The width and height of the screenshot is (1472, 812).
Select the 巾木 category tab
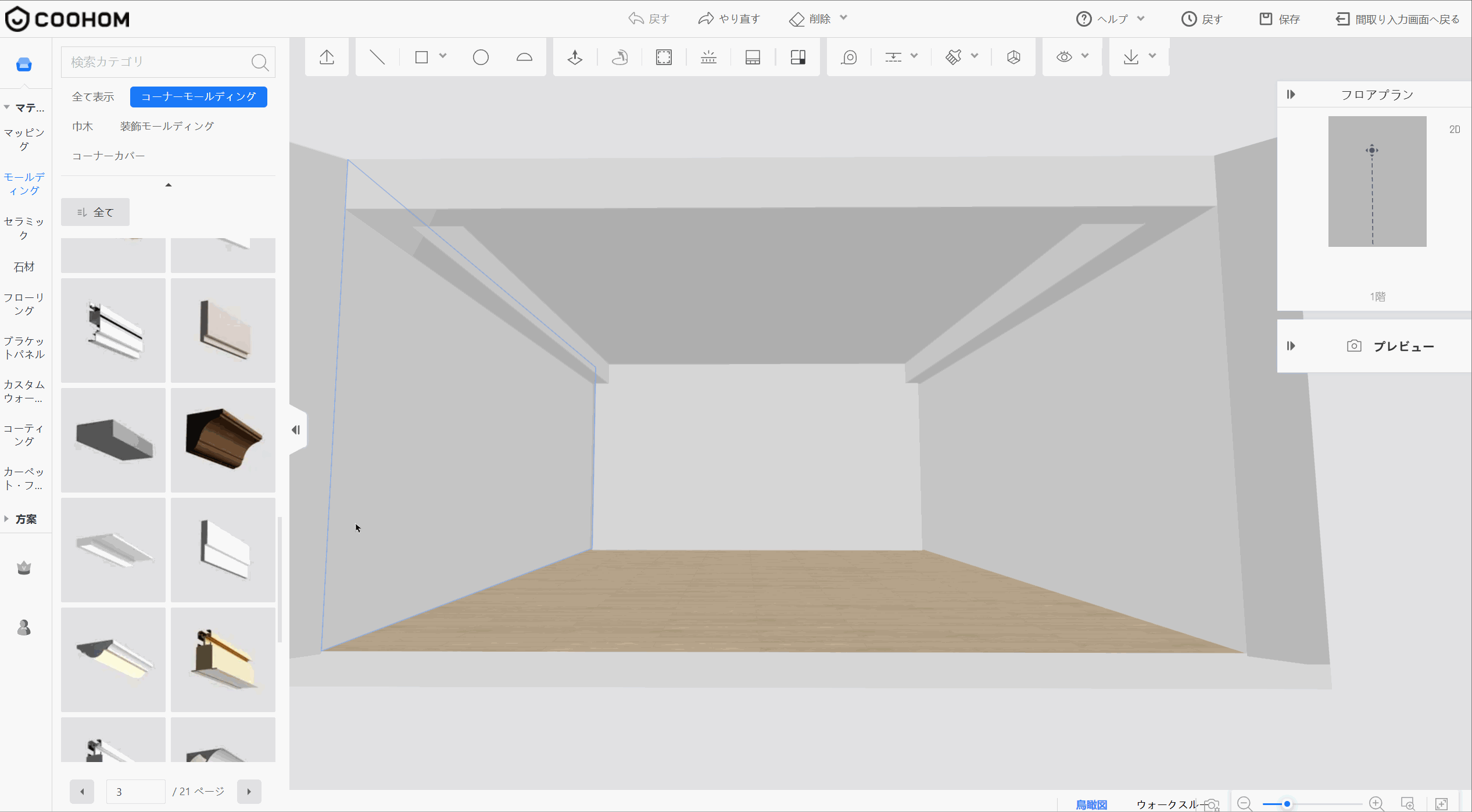pos(83,126)
